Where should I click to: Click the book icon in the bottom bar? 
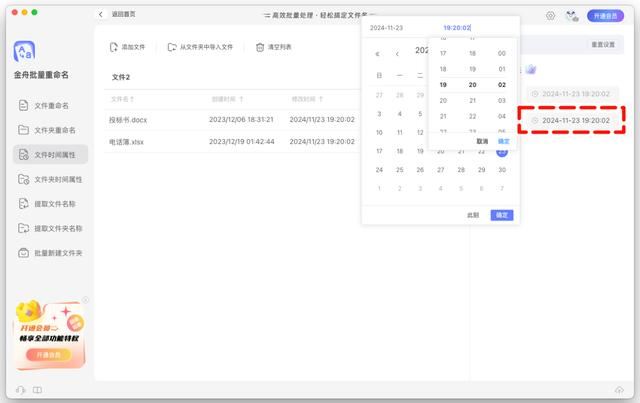(x=37, y=390)
